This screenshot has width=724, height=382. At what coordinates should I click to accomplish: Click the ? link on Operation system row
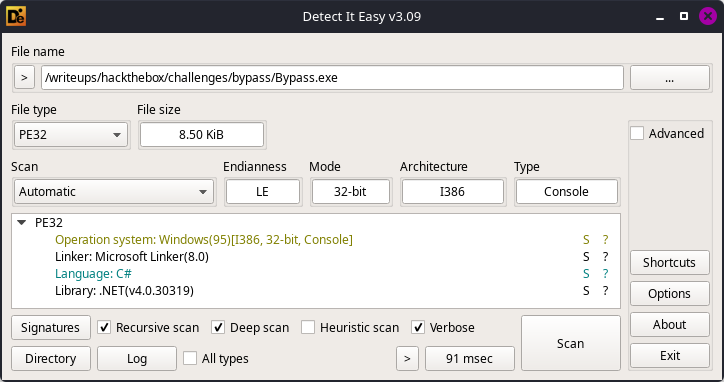pyautogui.click(x=605, y=240)
